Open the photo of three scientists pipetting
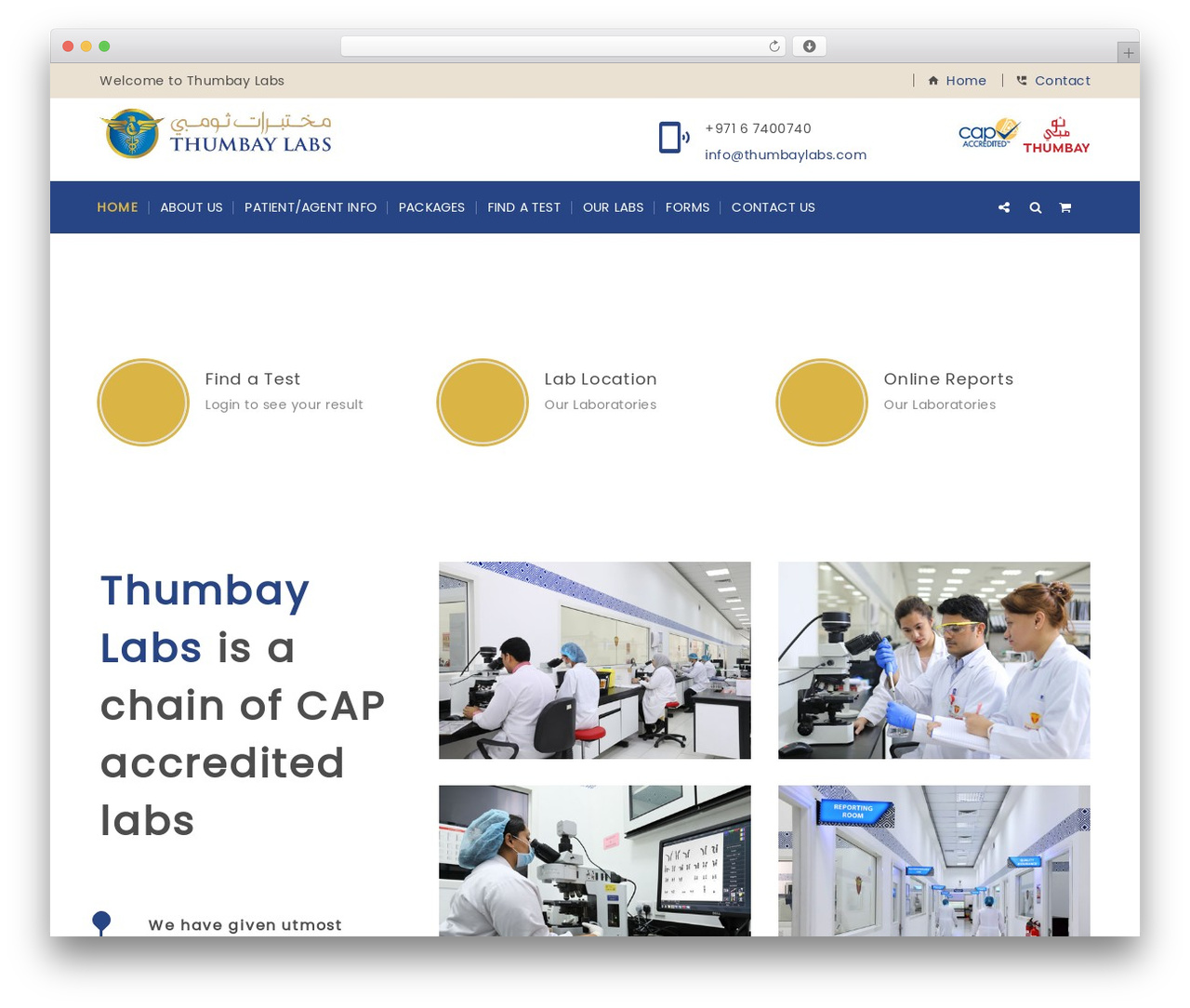The width and height of the screenshot is (1190, 1008). coord(934,660)
